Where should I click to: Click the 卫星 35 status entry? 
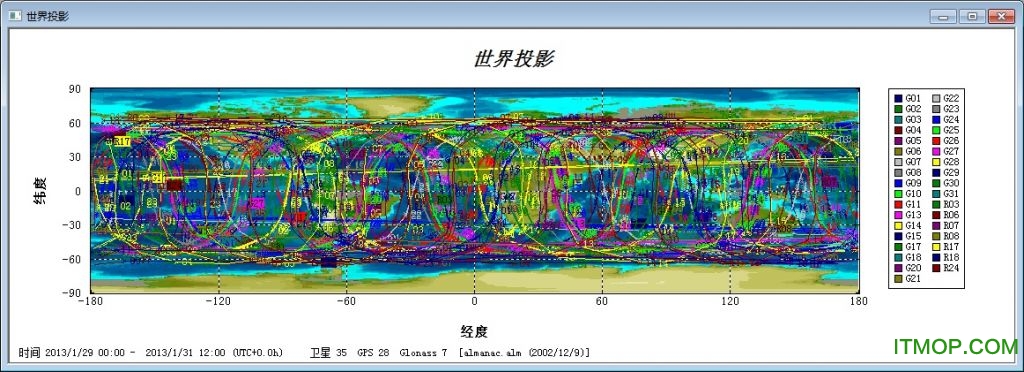(328, 353)
